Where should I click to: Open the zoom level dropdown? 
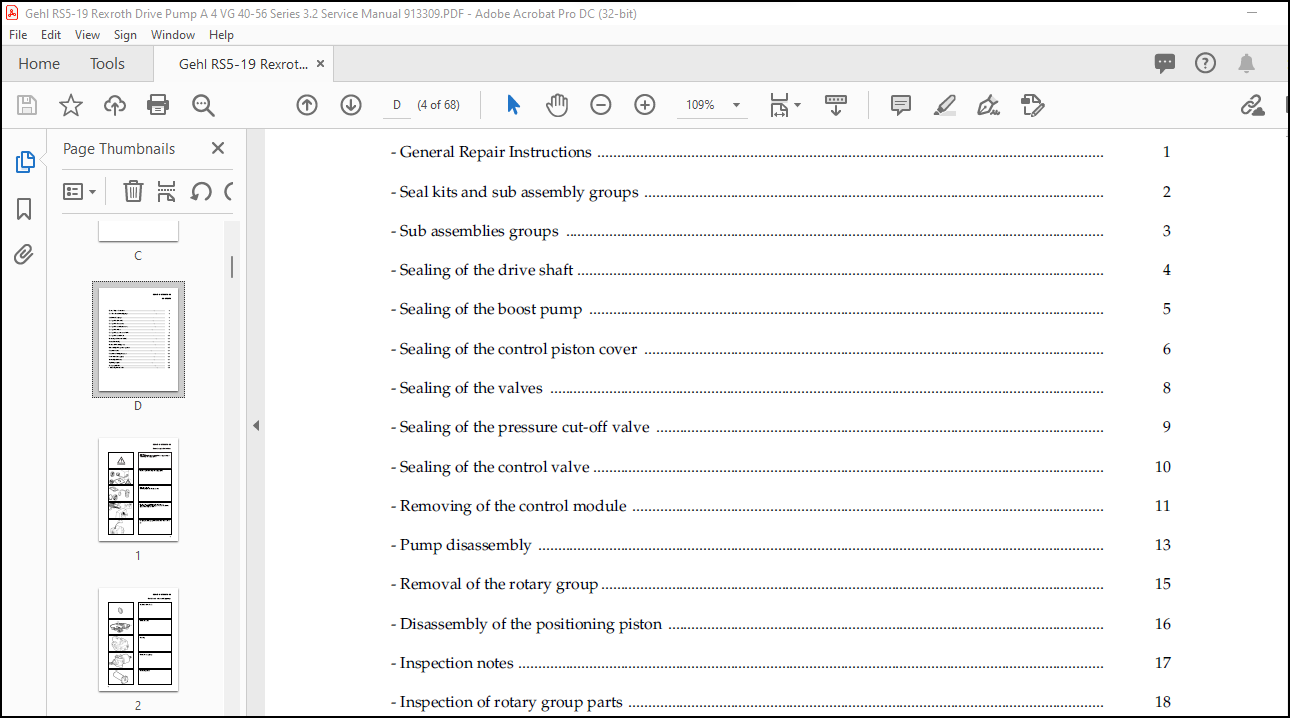click(x=737, y=105)
